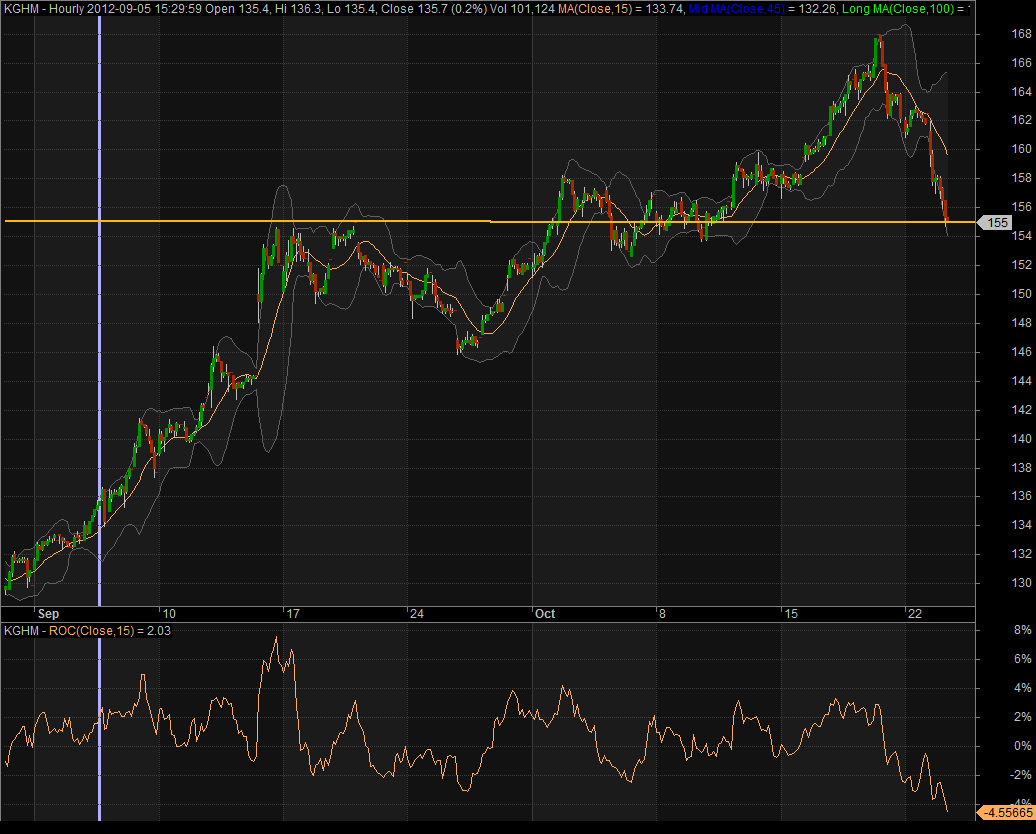Screen dimensions: 1036x834
Task: Click date 24 on the time axis
Action: coord(417,614)
